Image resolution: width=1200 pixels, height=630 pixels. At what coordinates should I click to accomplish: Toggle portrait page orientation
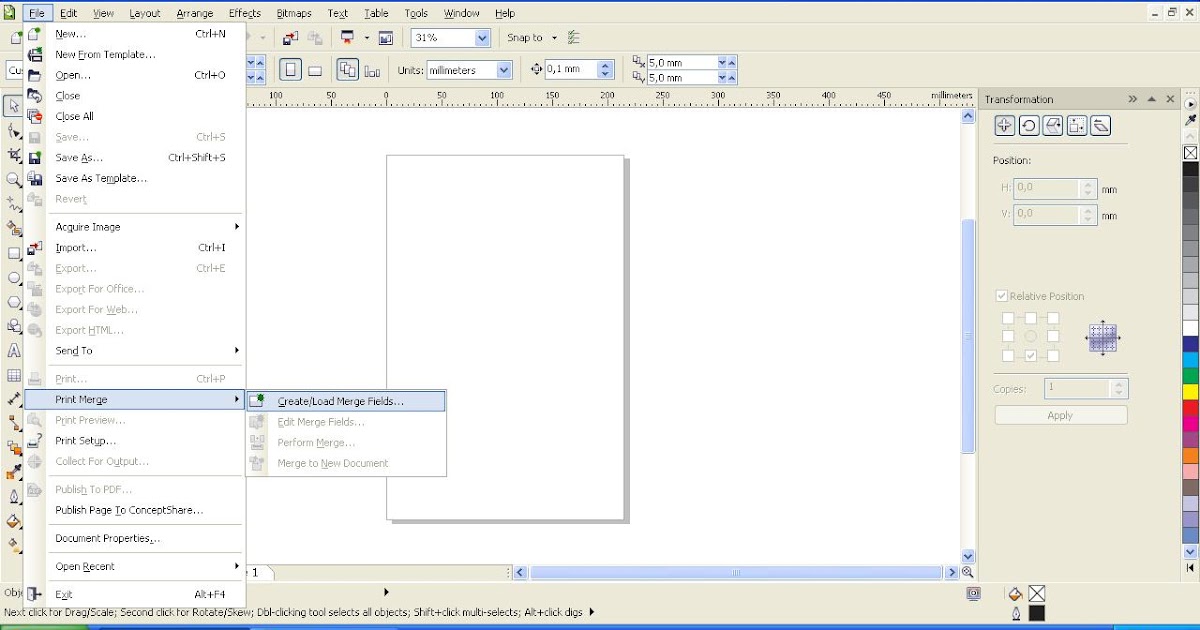(x=290, y=68)
